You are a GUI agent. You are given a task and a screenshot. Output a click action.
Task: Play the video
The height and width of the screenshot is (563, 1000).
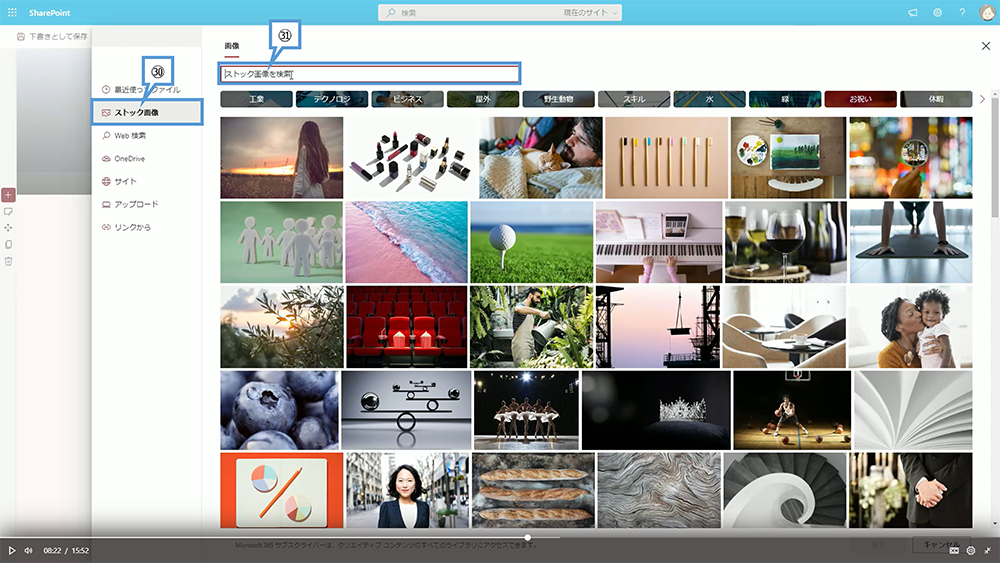coord(11,550)
